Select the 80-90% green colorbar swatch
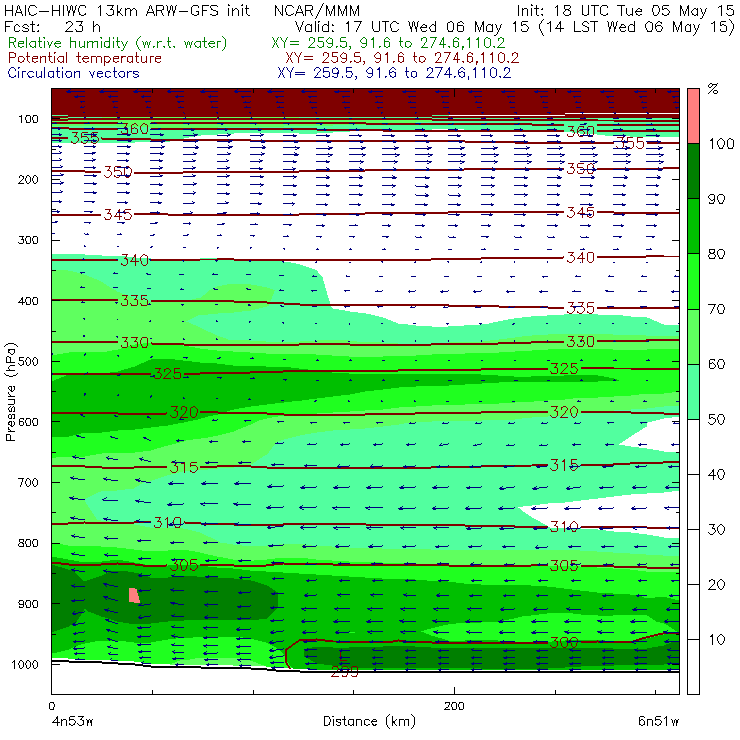Screen dimensions: 740x740 click(x=693, y=226)
